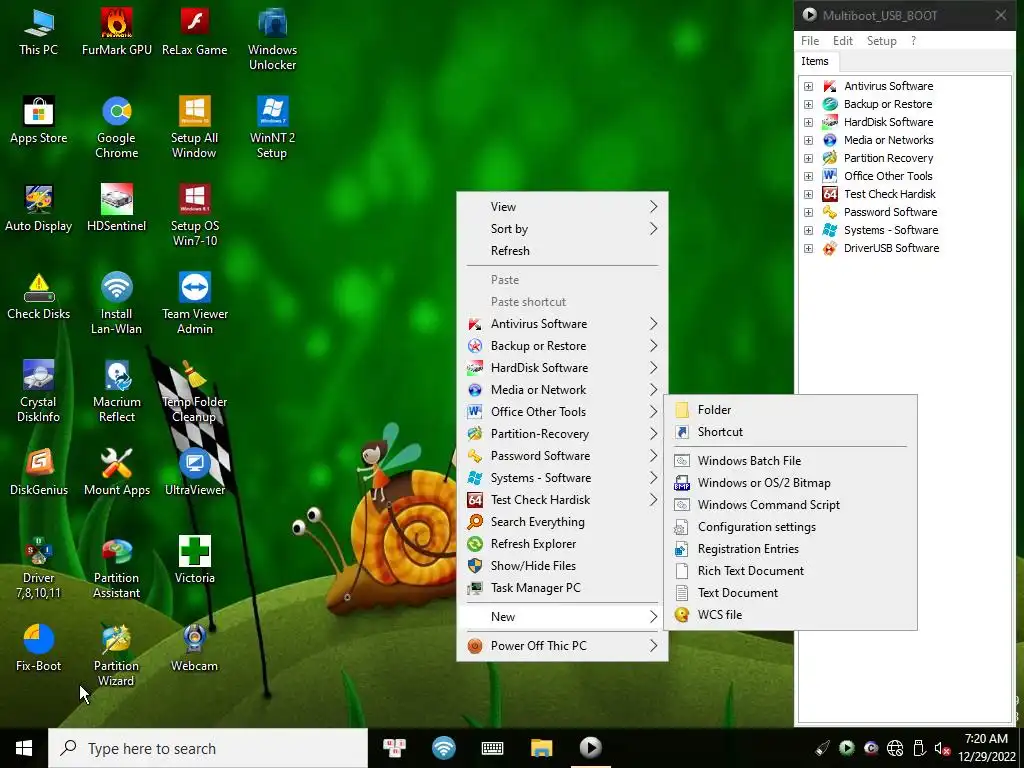This screenshot has height=768, width=1024.
Task: Select Setup OS Win7-10 icon
Action: (195, 215)
